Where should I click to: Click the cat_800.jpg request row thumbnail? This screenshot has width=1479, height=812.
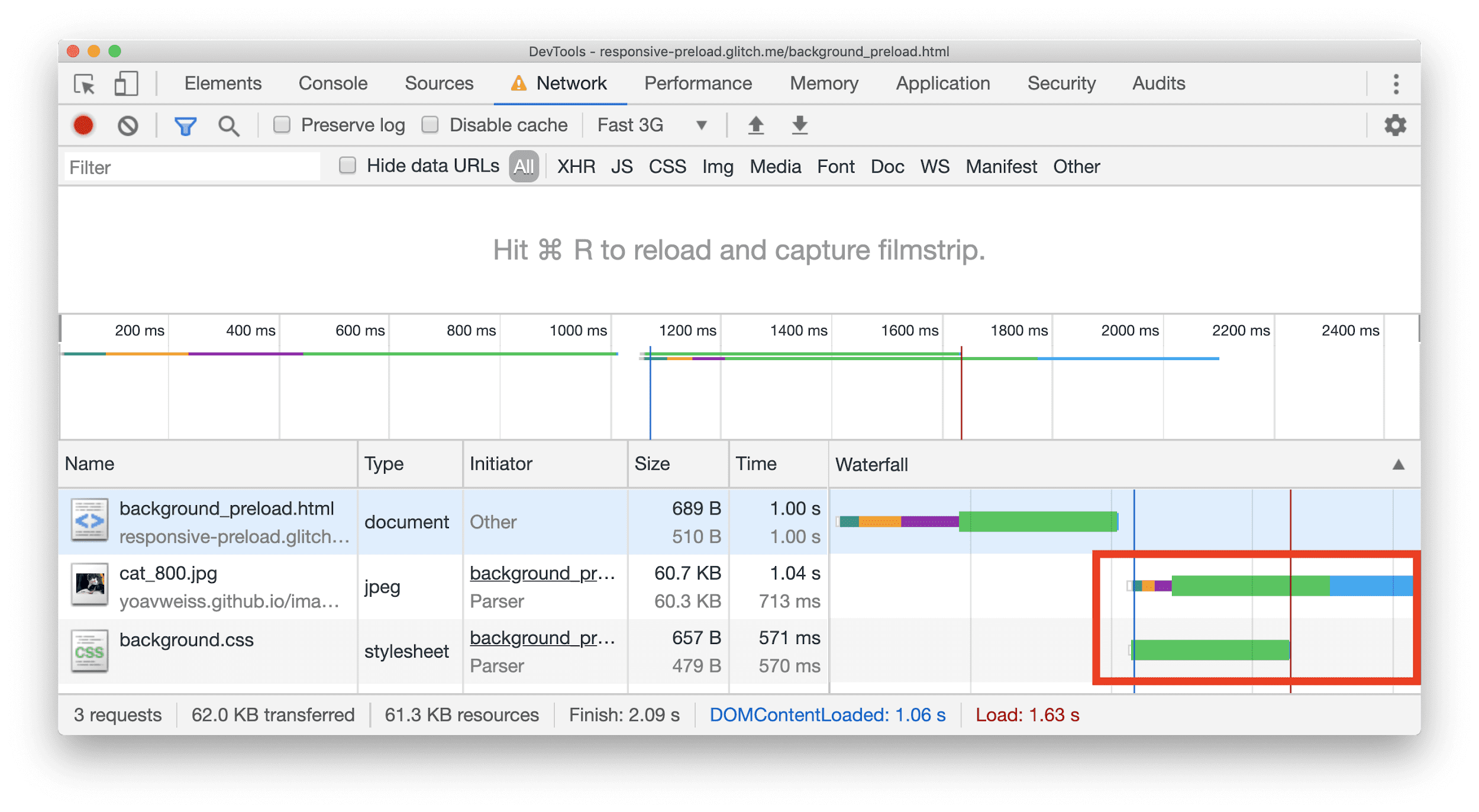tap(87, 588)
